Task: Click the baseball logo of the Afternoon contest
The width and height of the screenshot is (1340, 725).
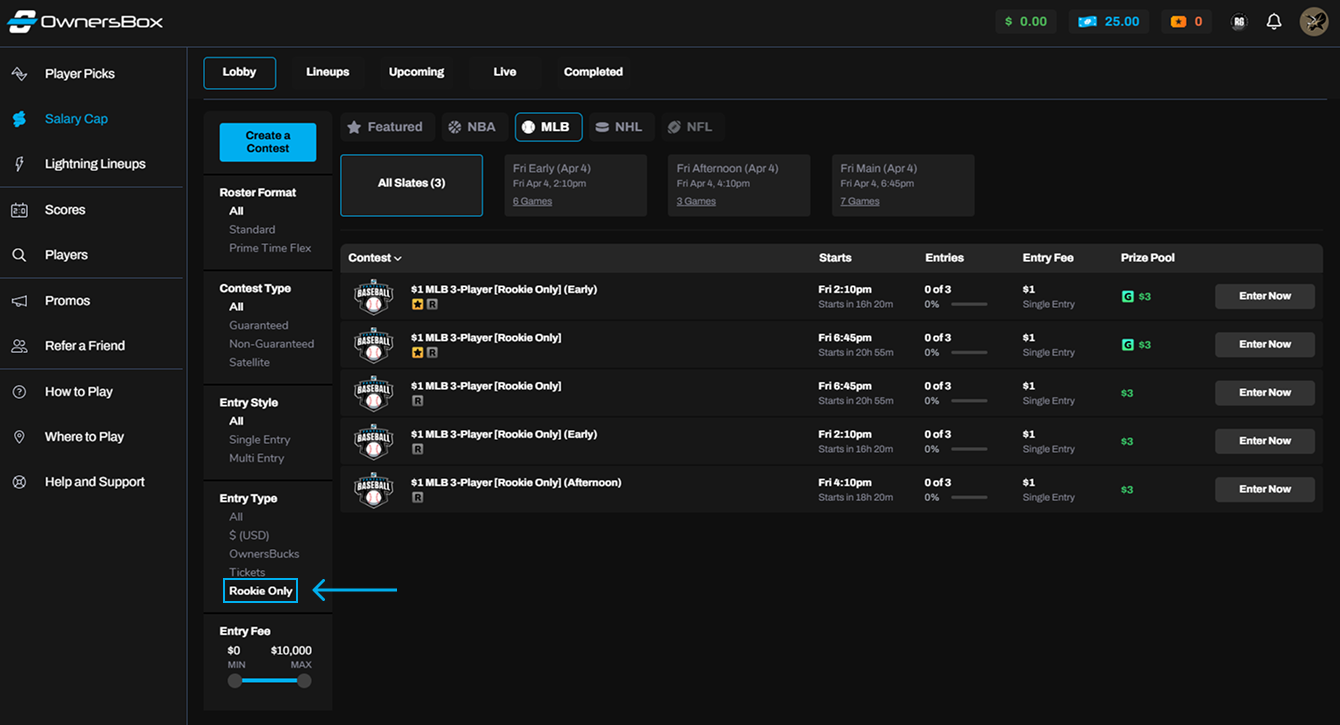Action: 373,490
